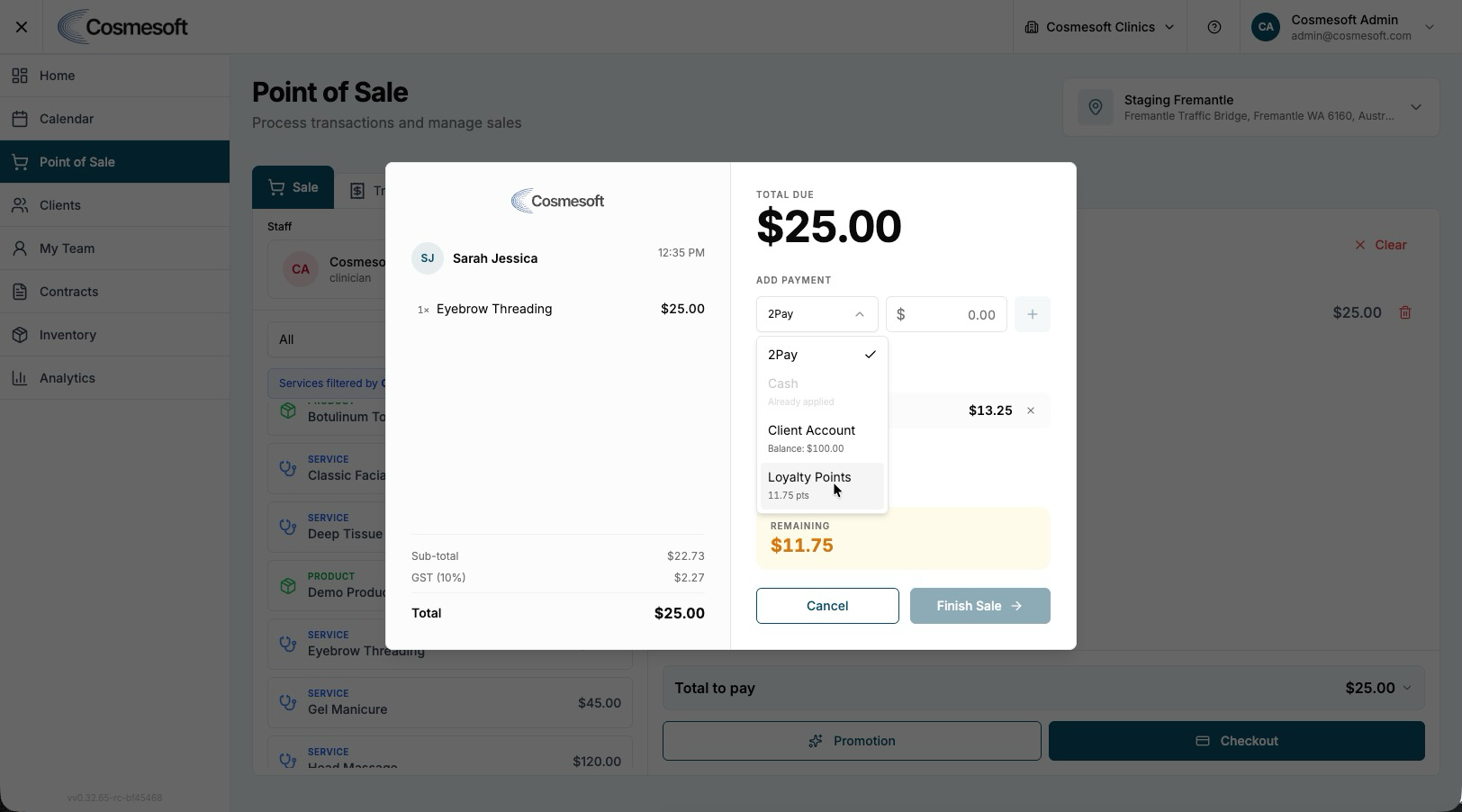The height and width of the screenshot is (812, 1462).
Task: Choose Client Account payment method
Action: [822, 438]
